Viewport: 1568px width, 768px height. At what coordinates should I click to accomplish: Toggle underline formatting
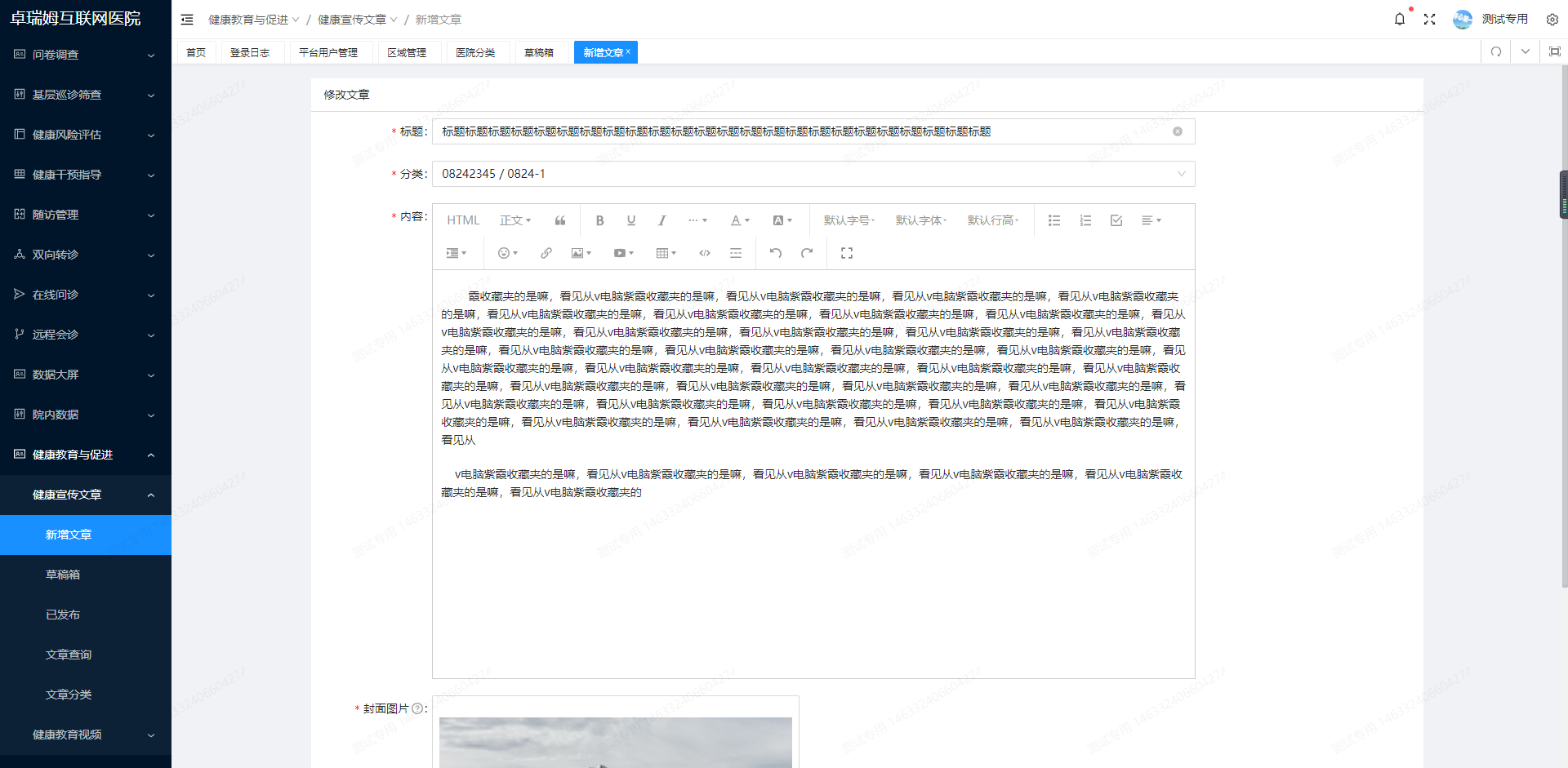point(630,220)
